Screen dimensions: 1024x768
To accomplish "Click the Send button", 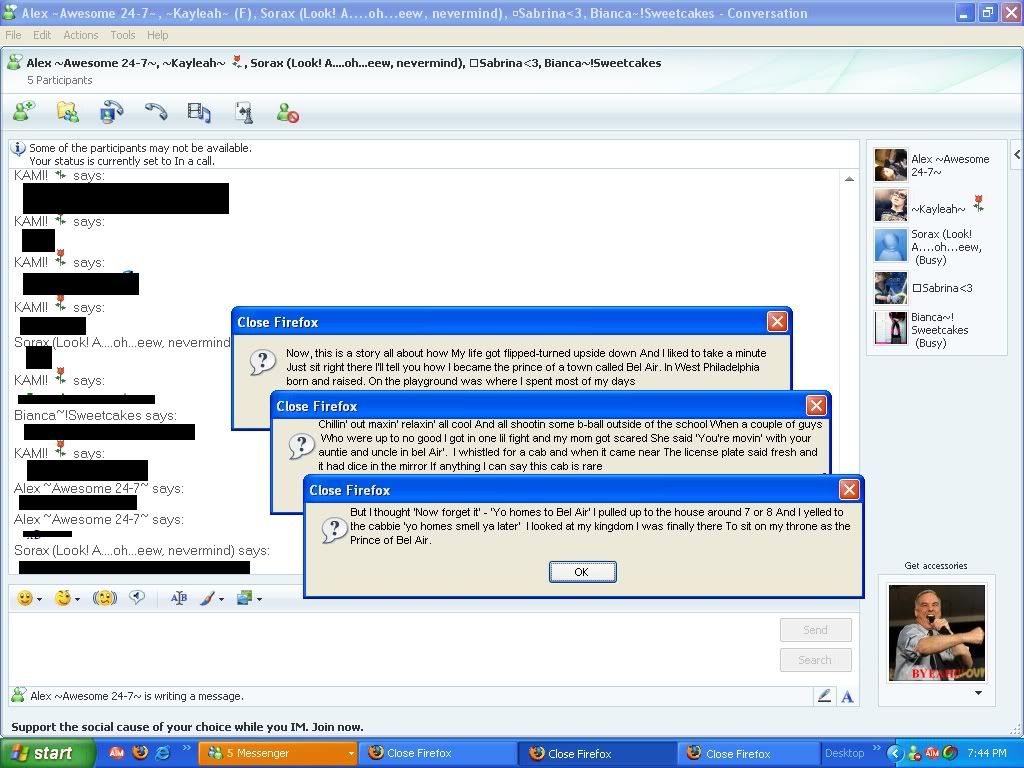I will 815,630.
